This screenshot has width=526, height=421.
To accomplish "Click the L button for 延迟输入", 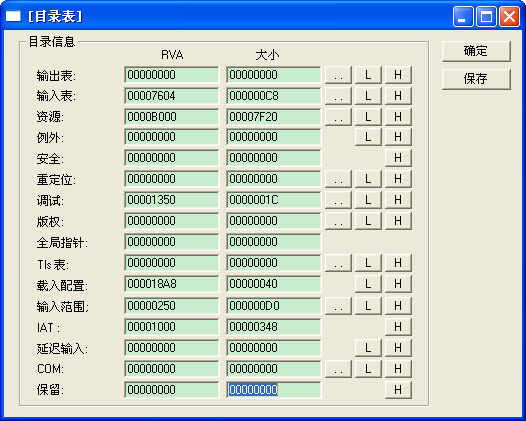I will click(368, 348).
